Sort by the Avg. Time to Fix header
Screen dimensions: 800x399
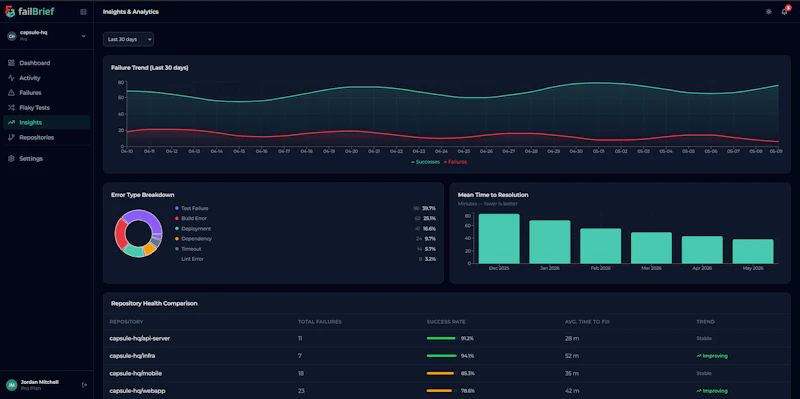(x=587, y=322)
